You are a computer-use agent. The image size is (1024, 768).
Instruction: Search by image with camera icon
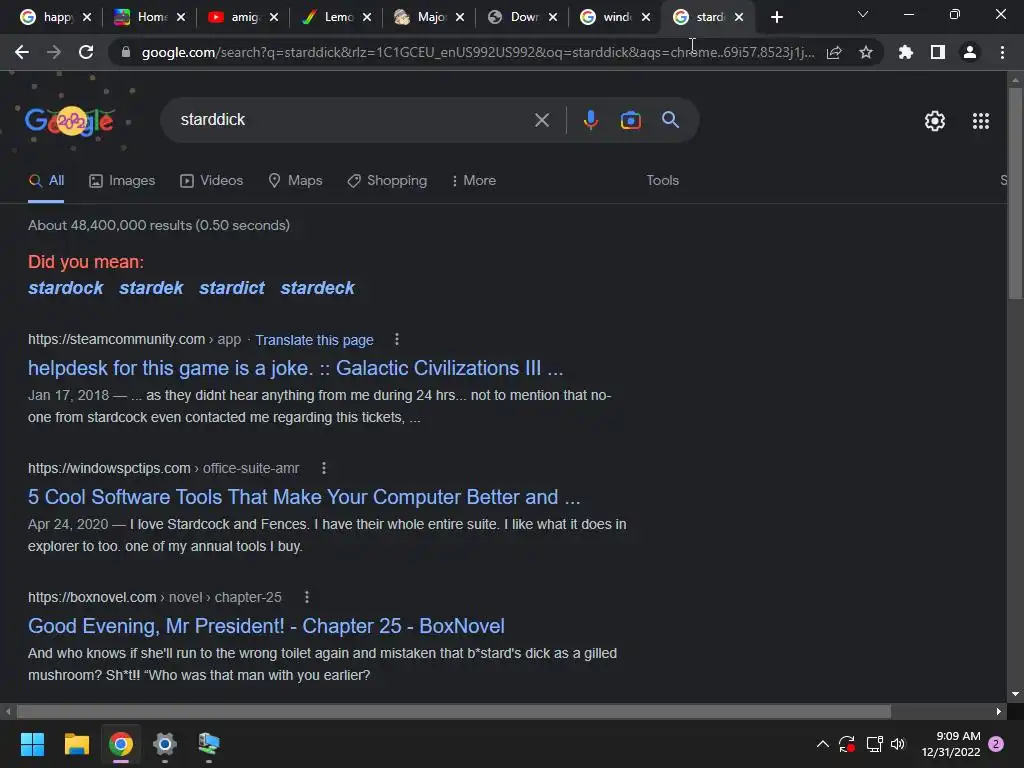[630, 120]
